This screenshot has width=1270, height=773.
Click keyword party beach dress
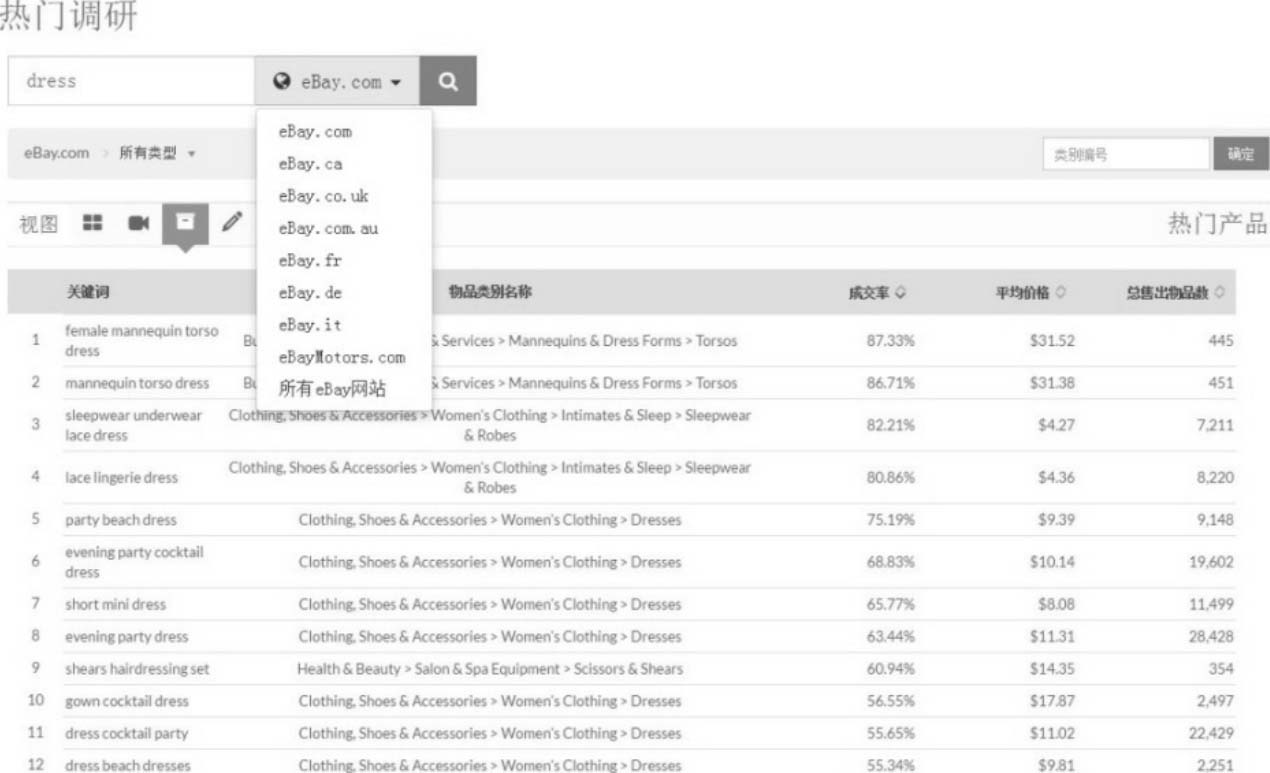120,520
